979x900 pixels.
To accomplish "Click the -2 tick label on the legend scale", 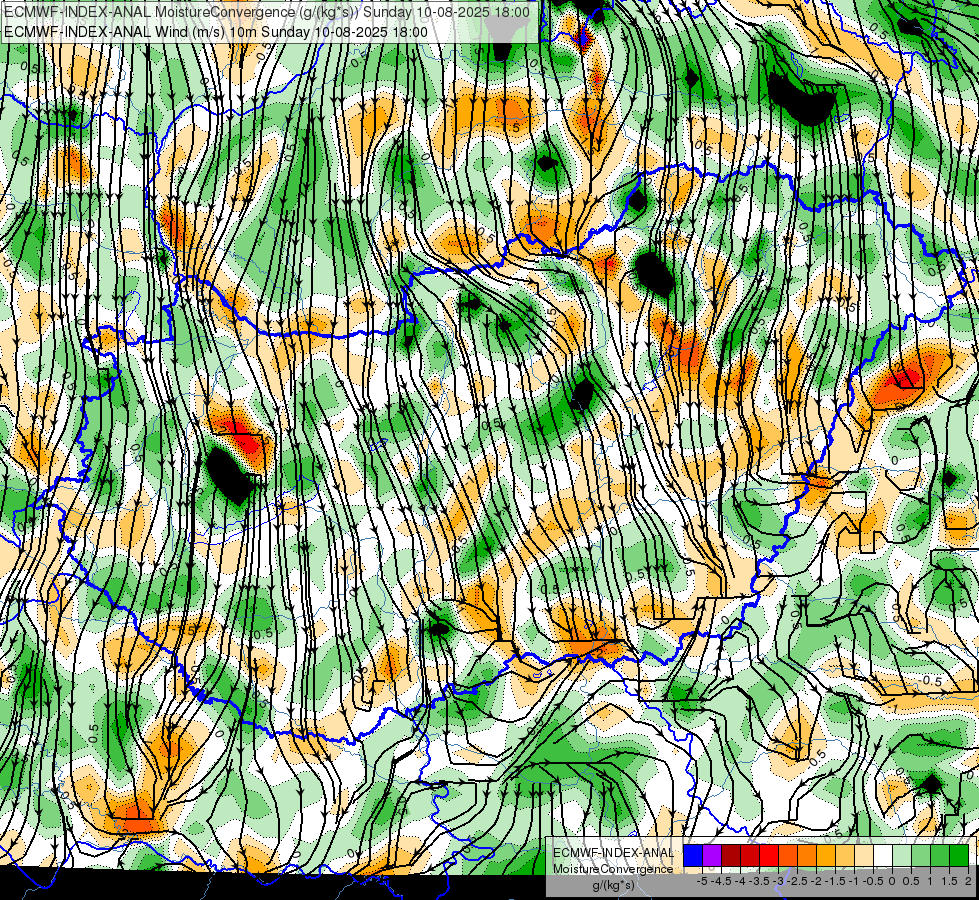I will tap(816, 881).
